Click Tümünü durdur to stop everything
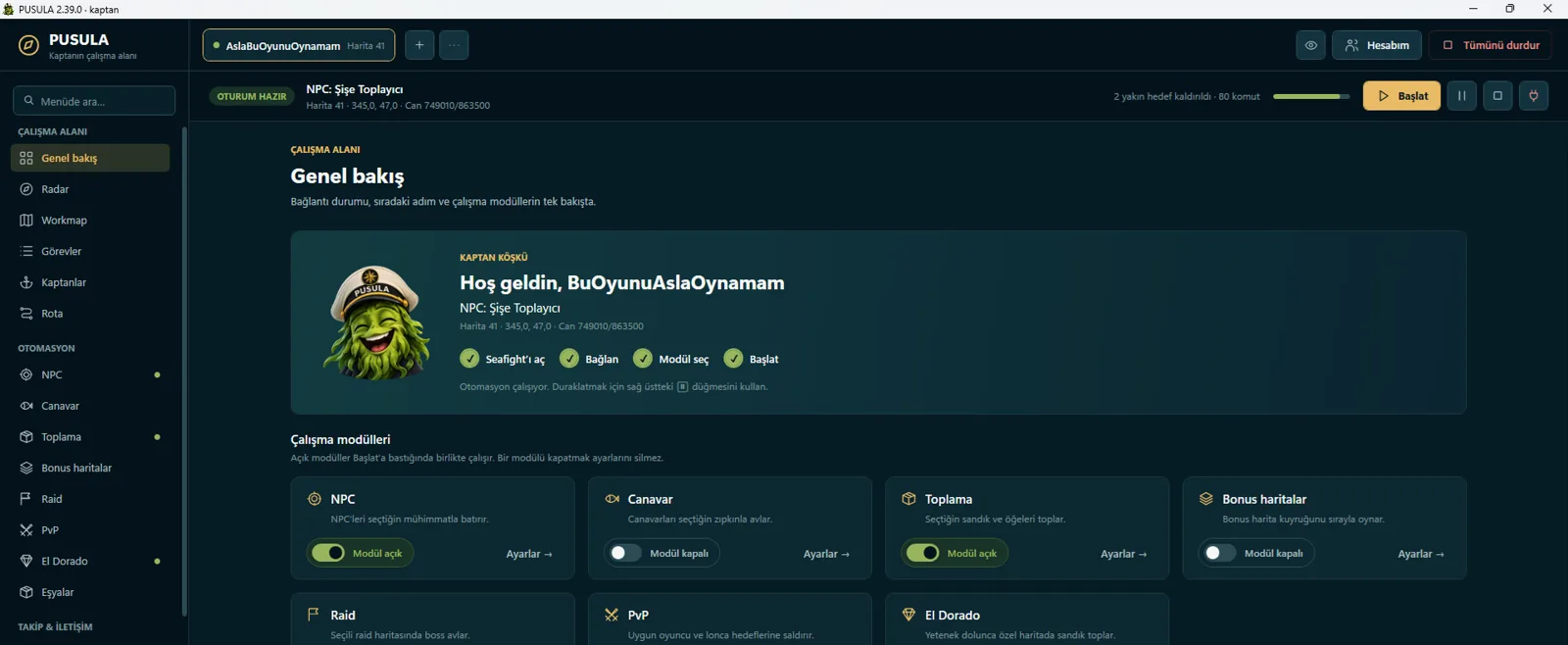The height and width of the screenshot is (645, 1568). coord(1491,45)
